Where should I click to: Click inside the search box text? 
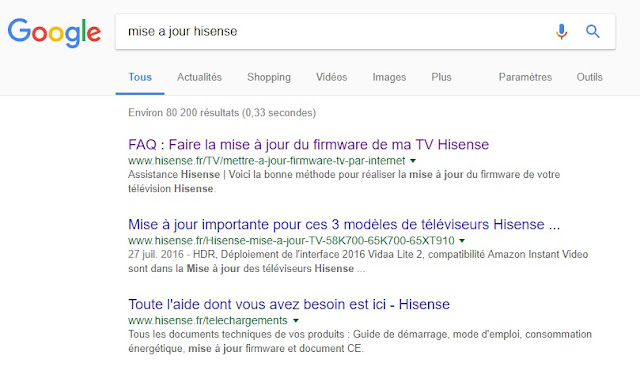[x=182, y=31]
